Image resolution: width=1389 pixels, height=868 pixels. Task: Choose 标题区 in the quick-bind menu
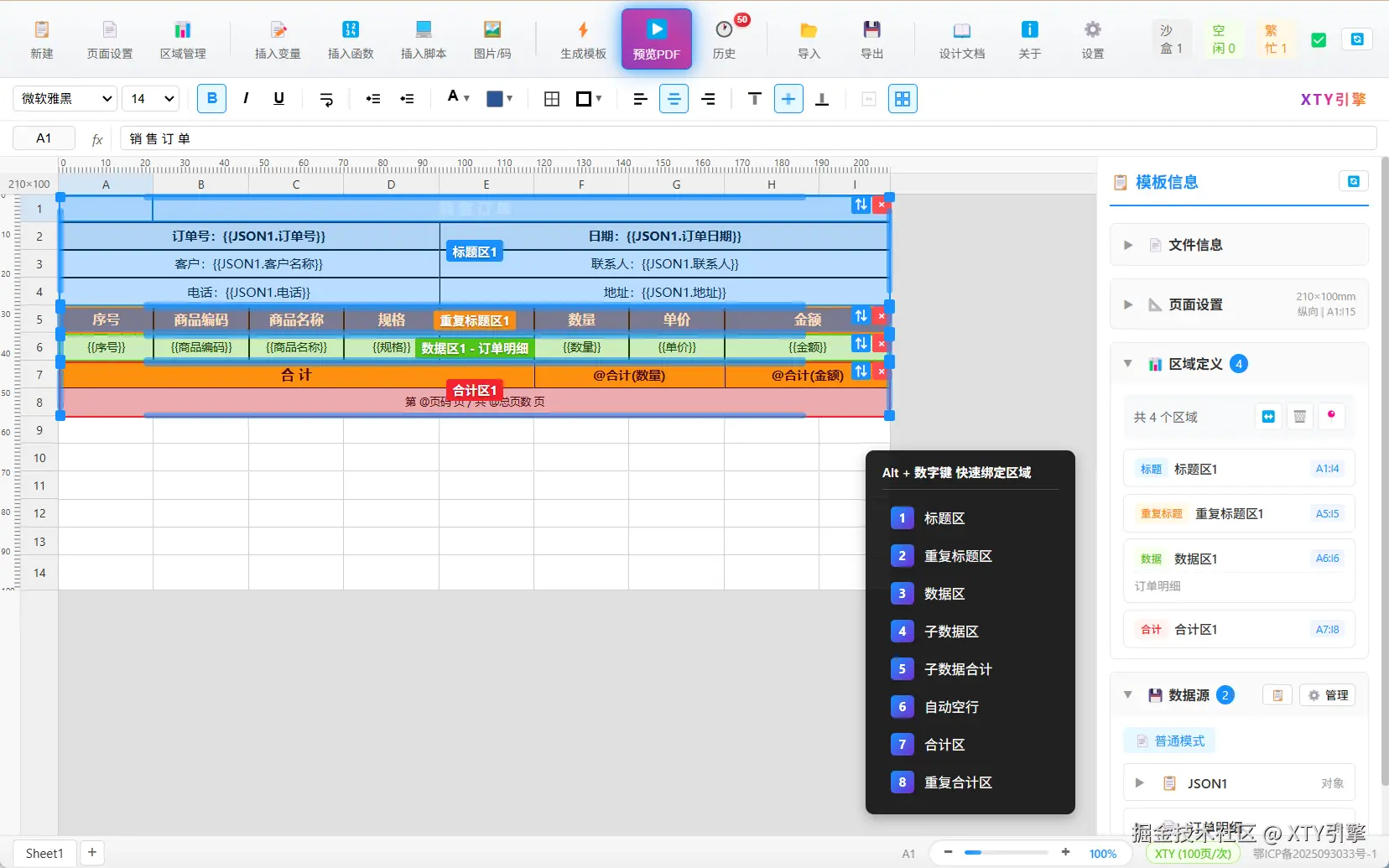click(x=970, y=518)
